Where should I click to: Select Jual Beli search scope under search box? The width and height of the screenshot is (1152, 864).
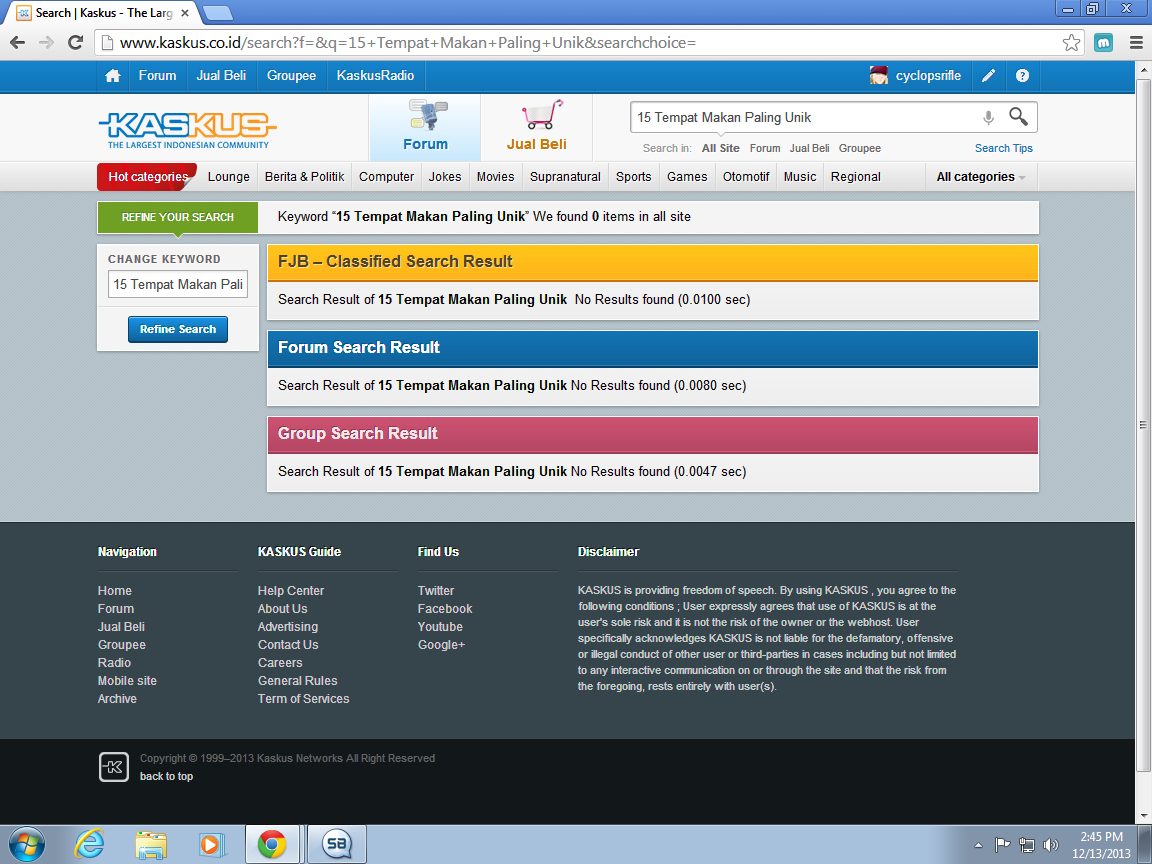coord(810,148)
